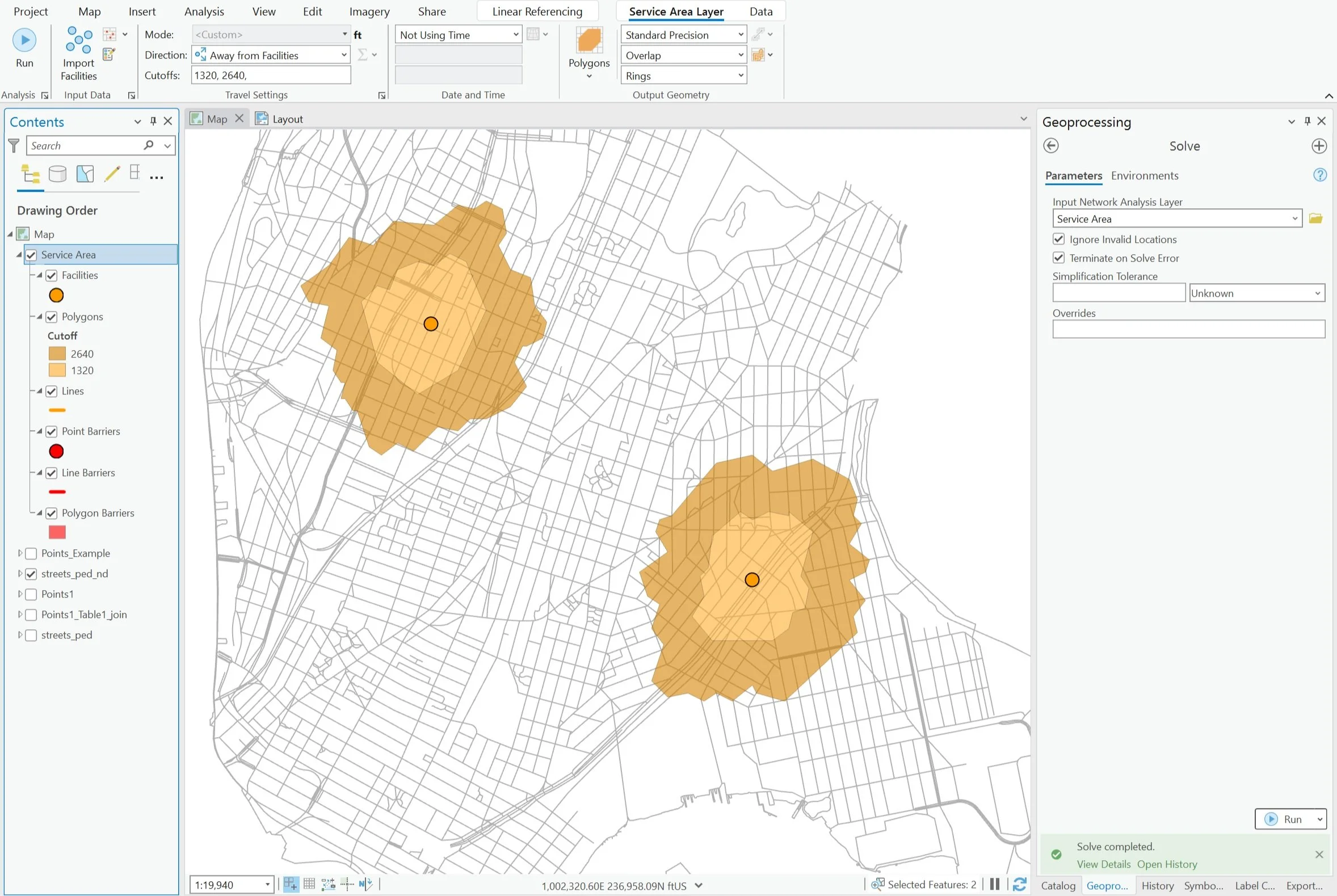Screen dimensions: 1337x896
Task: Click the ribbon Run solve icon
Action: [24, 40]
